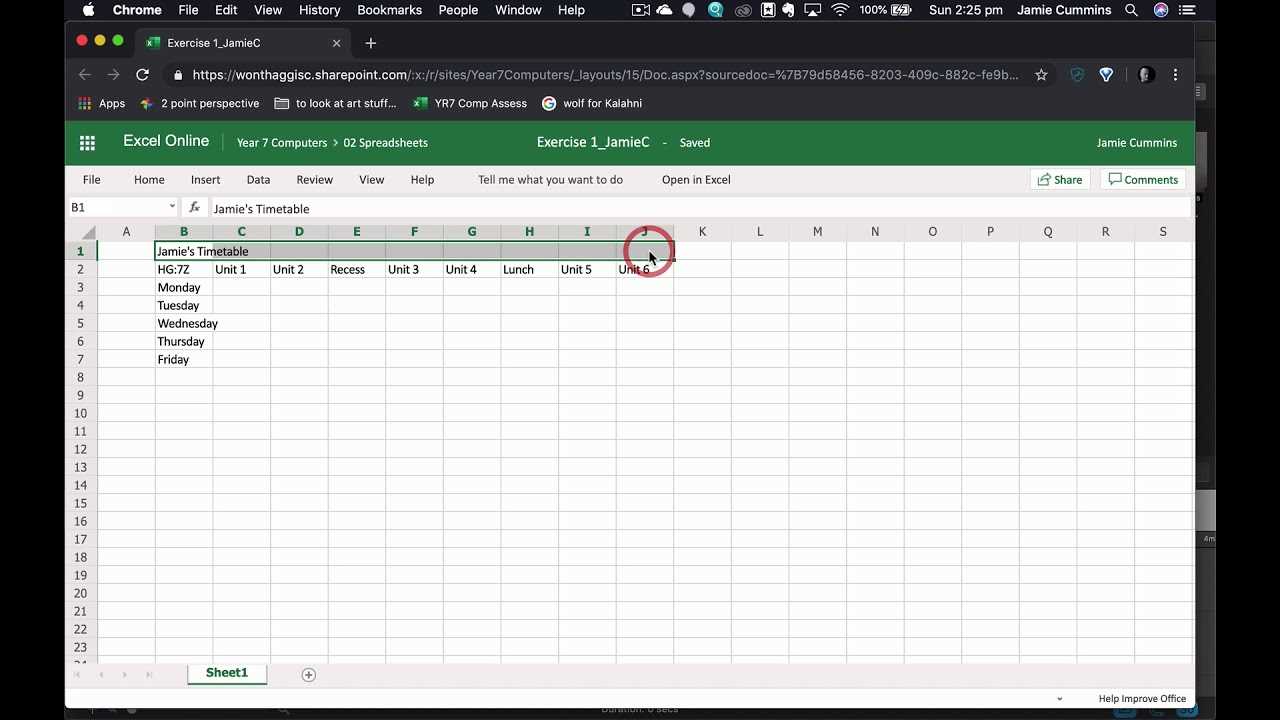Click the Share button
Screen dimensions: 1280x720
point(1059,180)
